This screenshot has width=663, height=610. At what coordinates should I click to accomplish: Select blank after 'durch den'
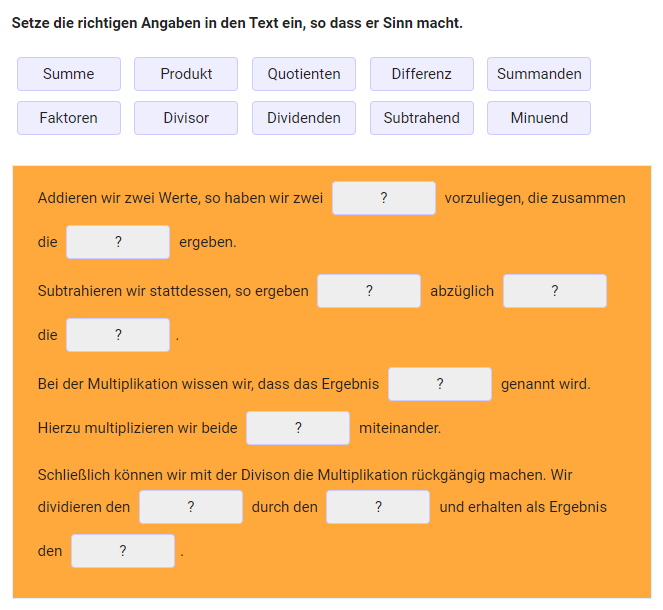point(378,507)
